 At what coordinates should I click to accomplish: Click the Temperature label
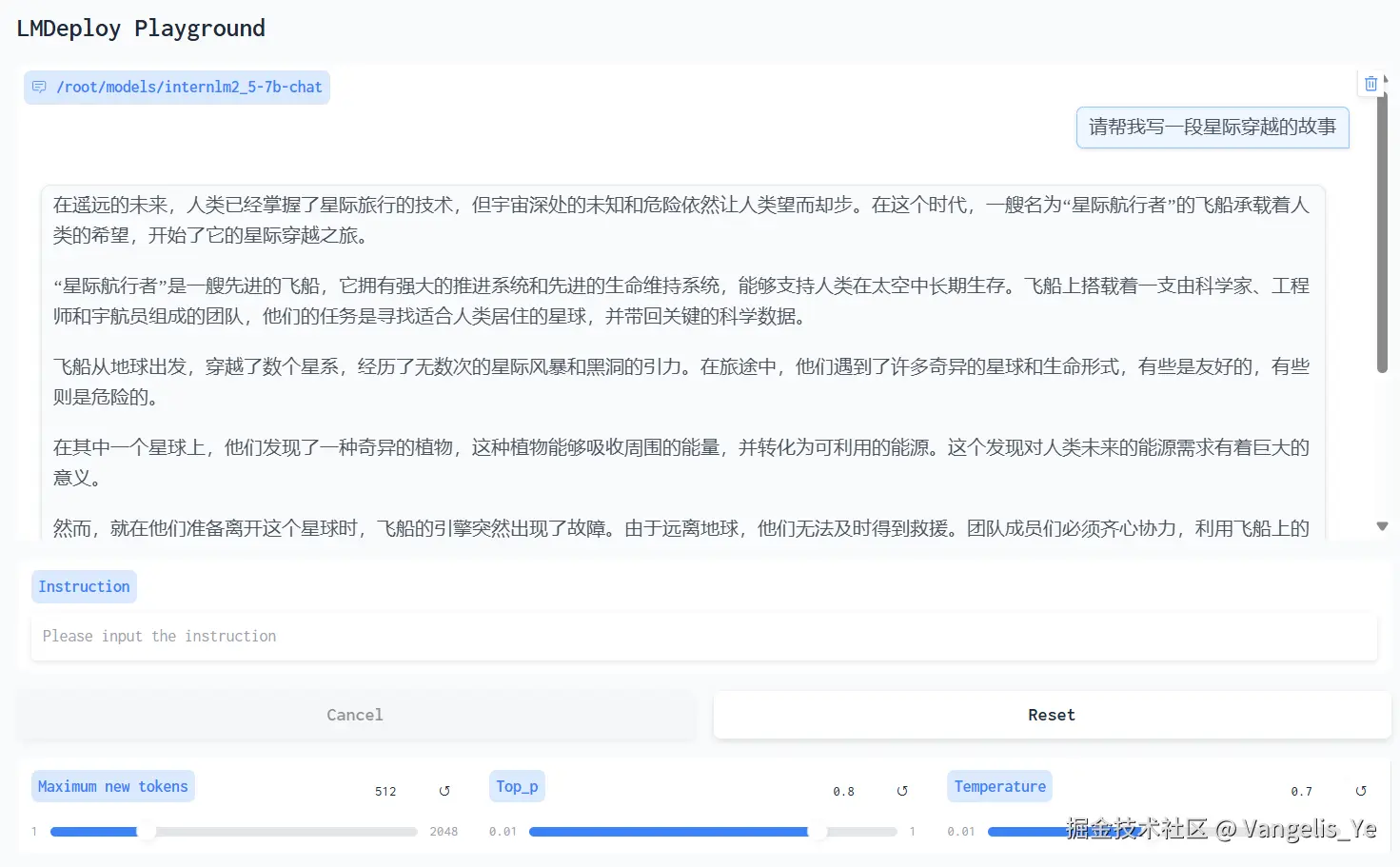1000,786
